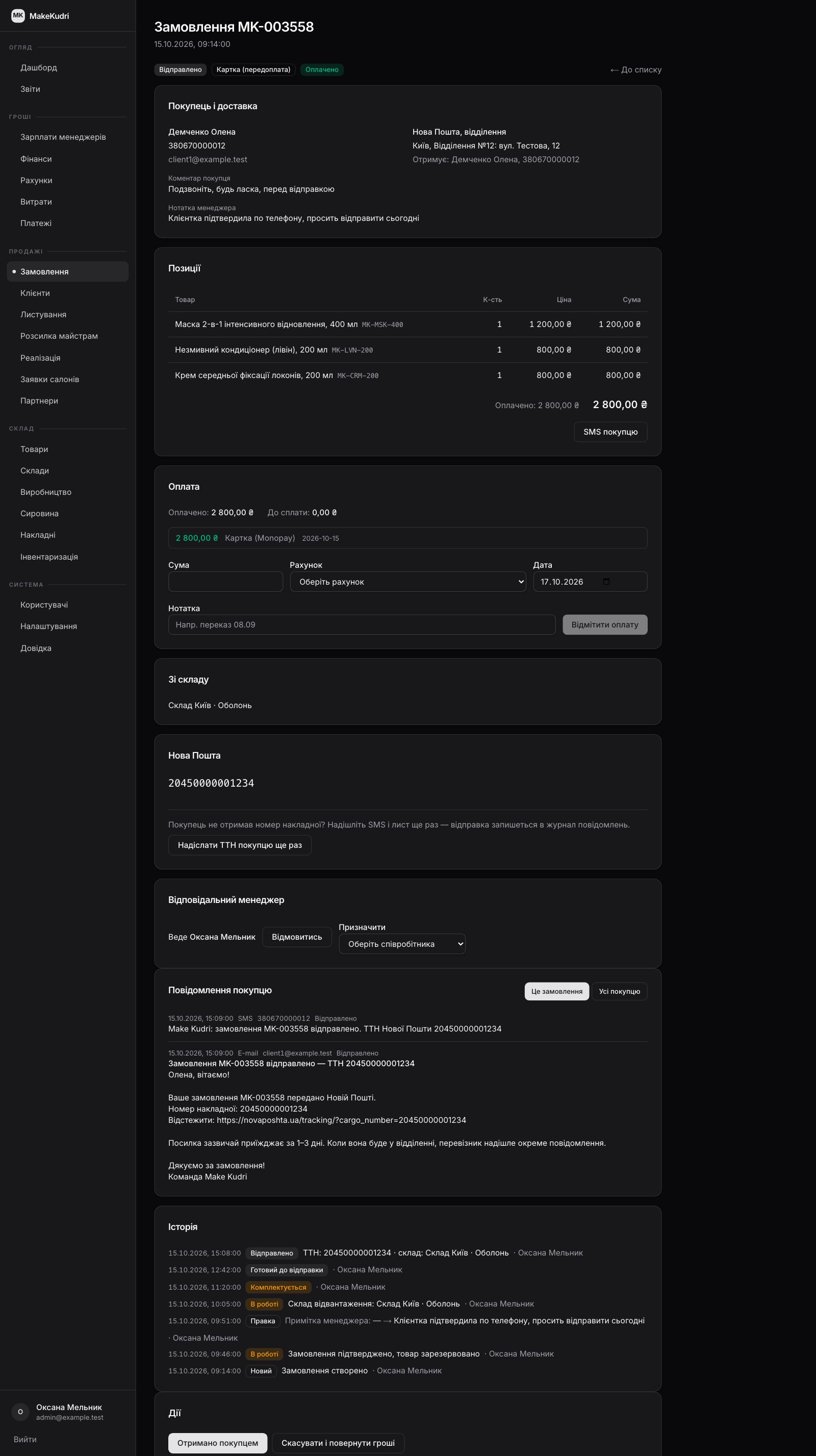Return via До списку link
Viewport: 816px width, 1456px height.
tap(636, 70)
